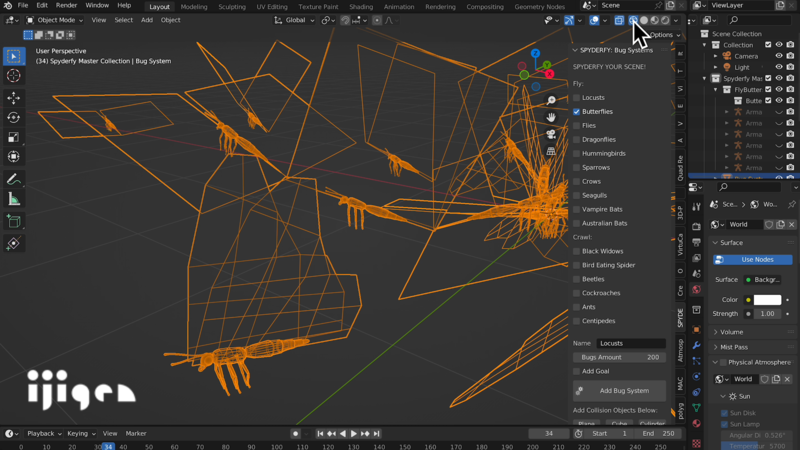800x450 pixels.
Task: Open the Global transform orientation dropdown
Action: click(x=294, y=20)
